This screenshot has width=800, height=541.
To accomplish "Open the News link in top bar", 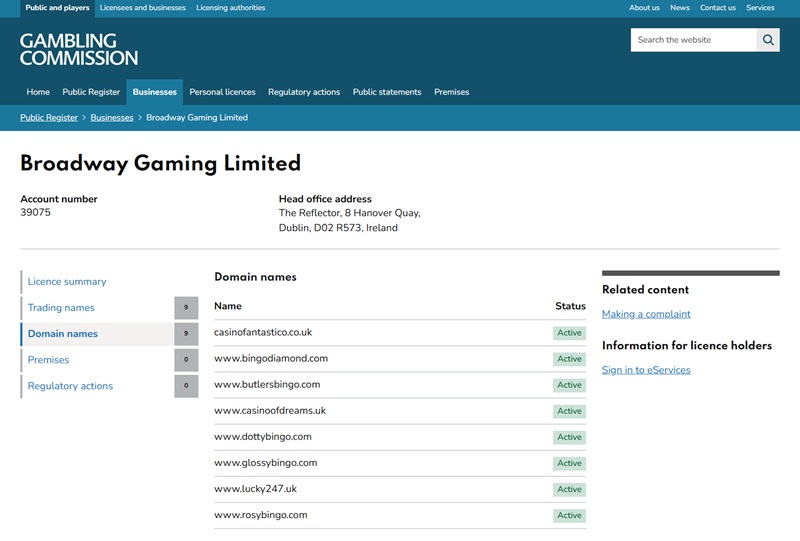I will pyautogui.click(x=680, y=8).
